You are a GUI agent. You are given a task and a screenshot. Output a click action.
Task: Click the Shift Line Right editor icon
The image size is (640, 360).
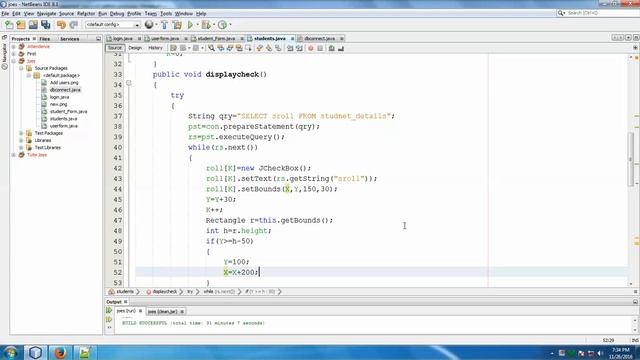pyautogui.click(x=299, y=48)
